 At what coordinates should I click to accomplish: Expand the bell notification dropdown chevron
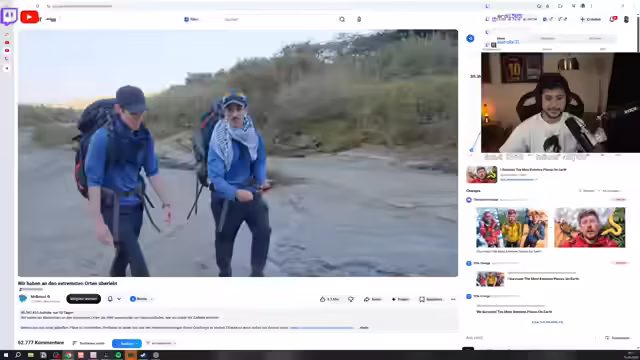coord(119,299)
